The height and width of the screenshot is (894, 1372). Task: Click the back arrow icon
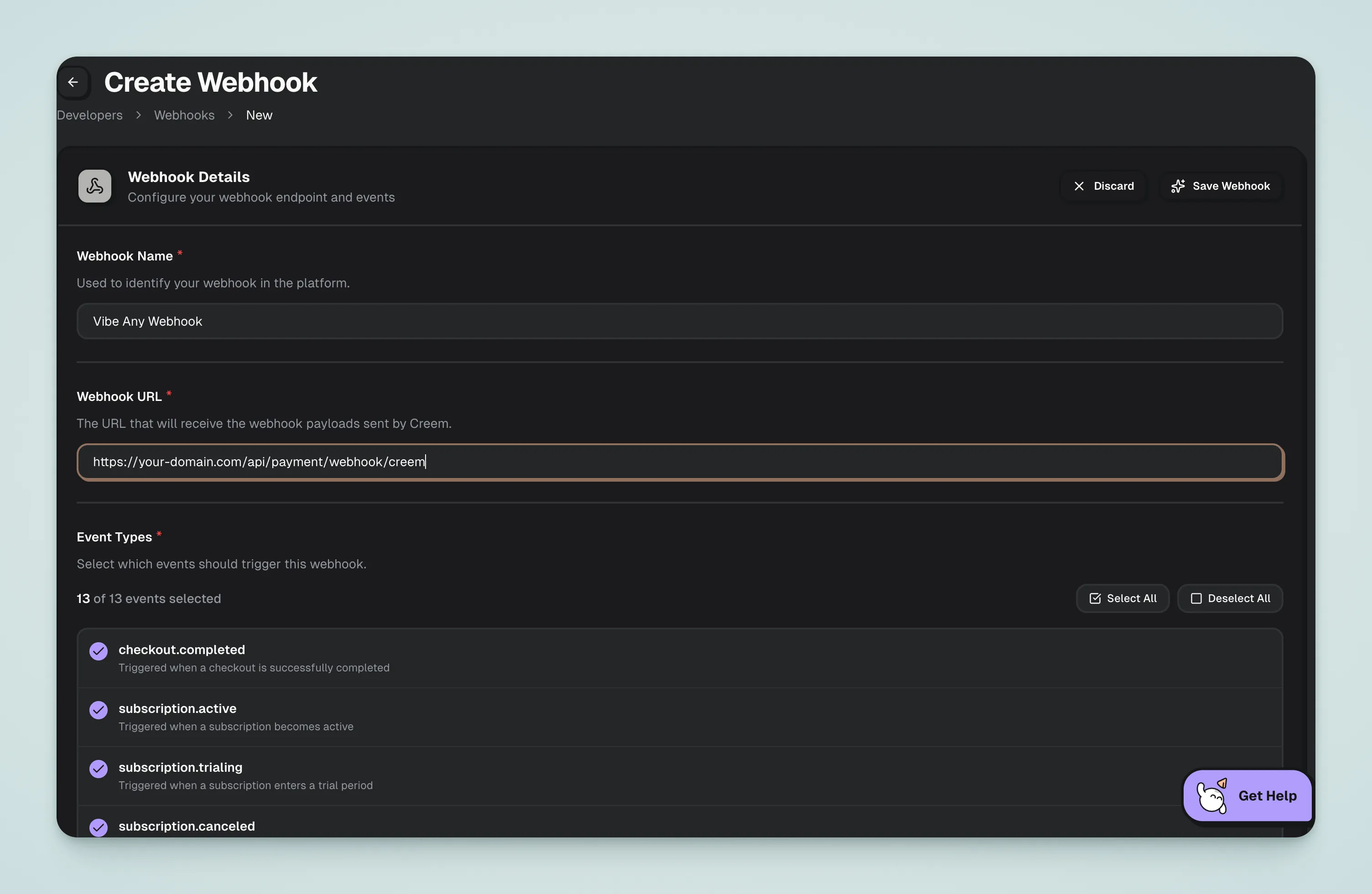73,83
